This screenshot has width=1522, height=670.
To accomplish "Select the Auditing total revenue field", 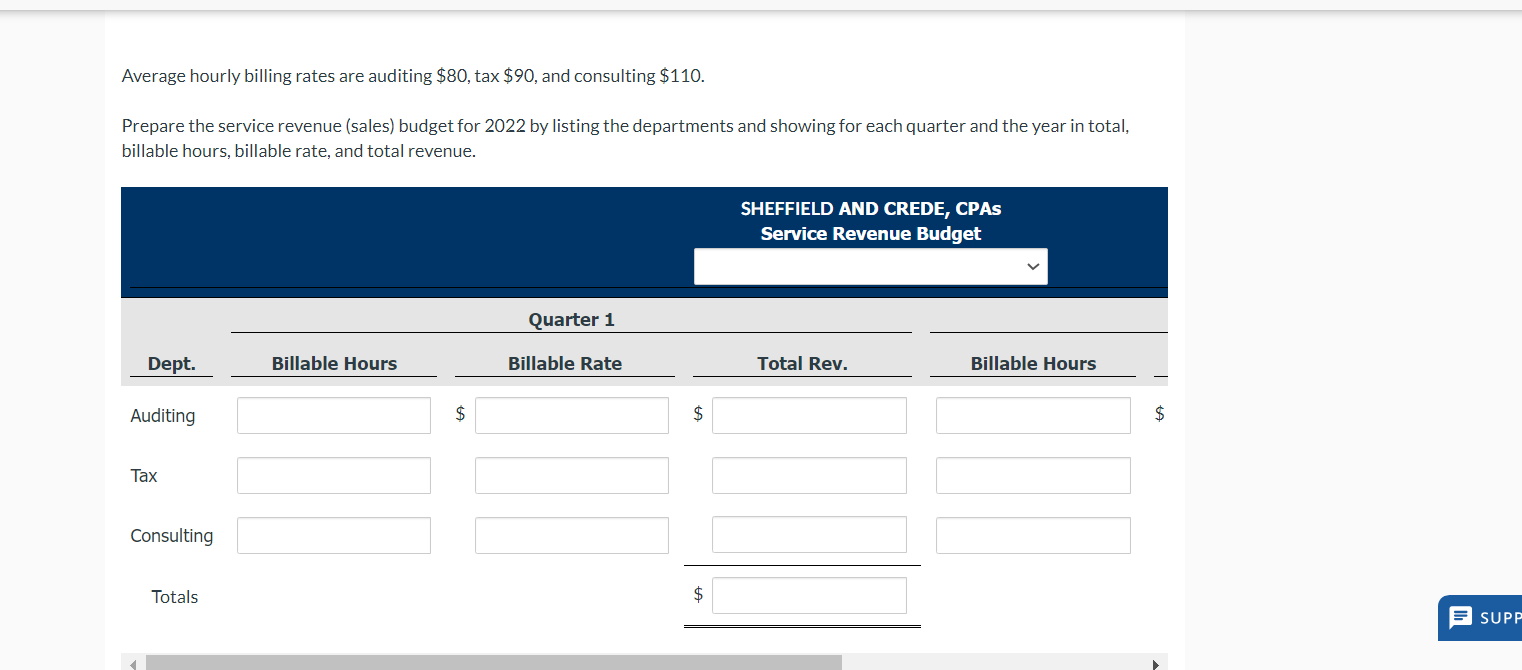I will [809, 415].
